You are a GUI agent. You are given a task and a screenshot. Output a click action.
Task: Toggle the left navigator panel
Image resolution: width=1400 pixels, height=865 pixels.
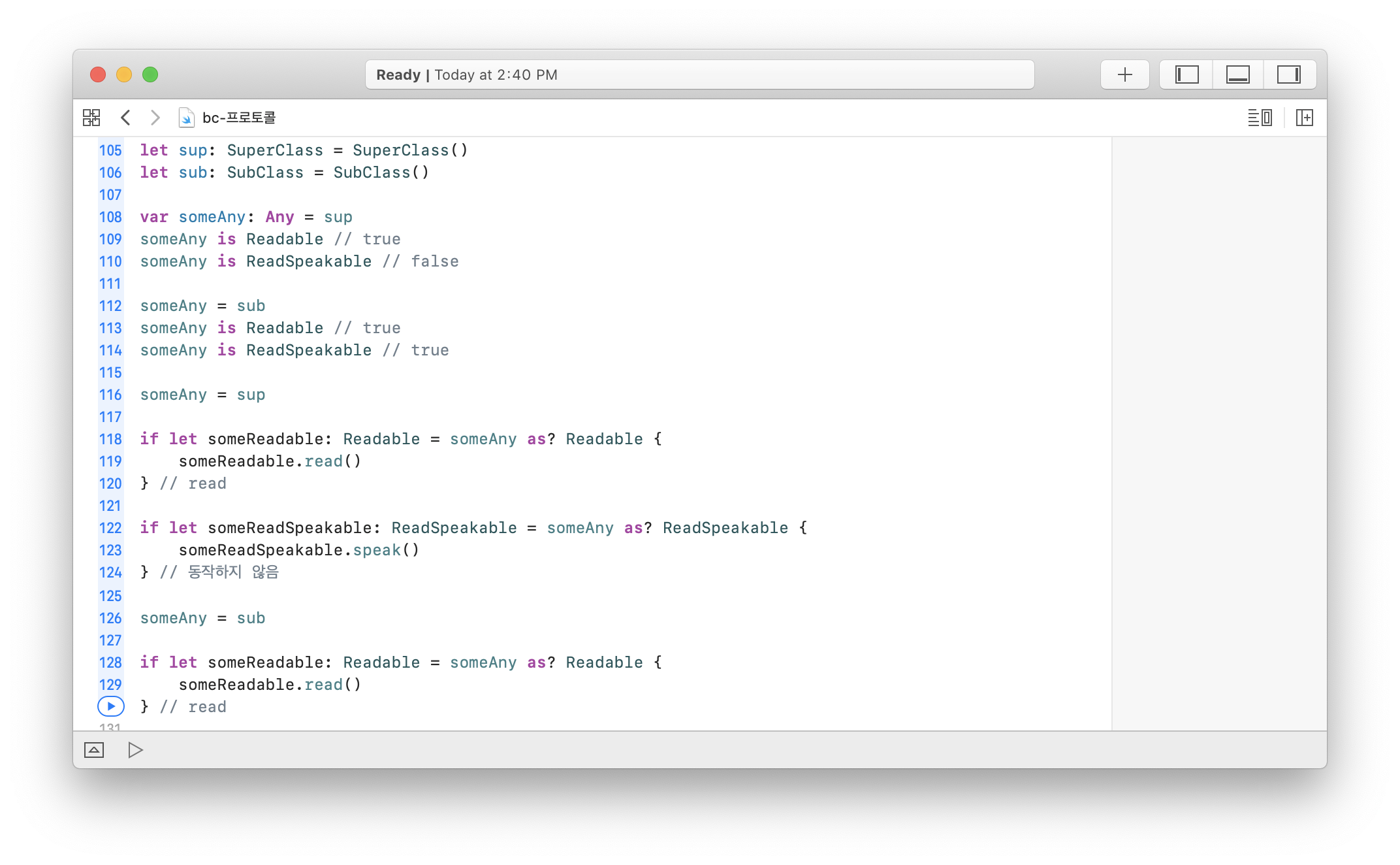tap(1186, 74)
